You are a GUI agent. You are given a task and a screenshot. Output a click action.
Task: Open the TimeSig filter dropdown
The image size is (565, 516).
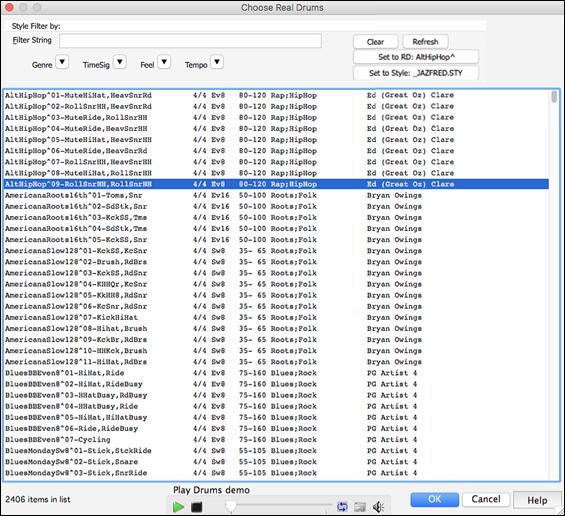tap(120, 62)
